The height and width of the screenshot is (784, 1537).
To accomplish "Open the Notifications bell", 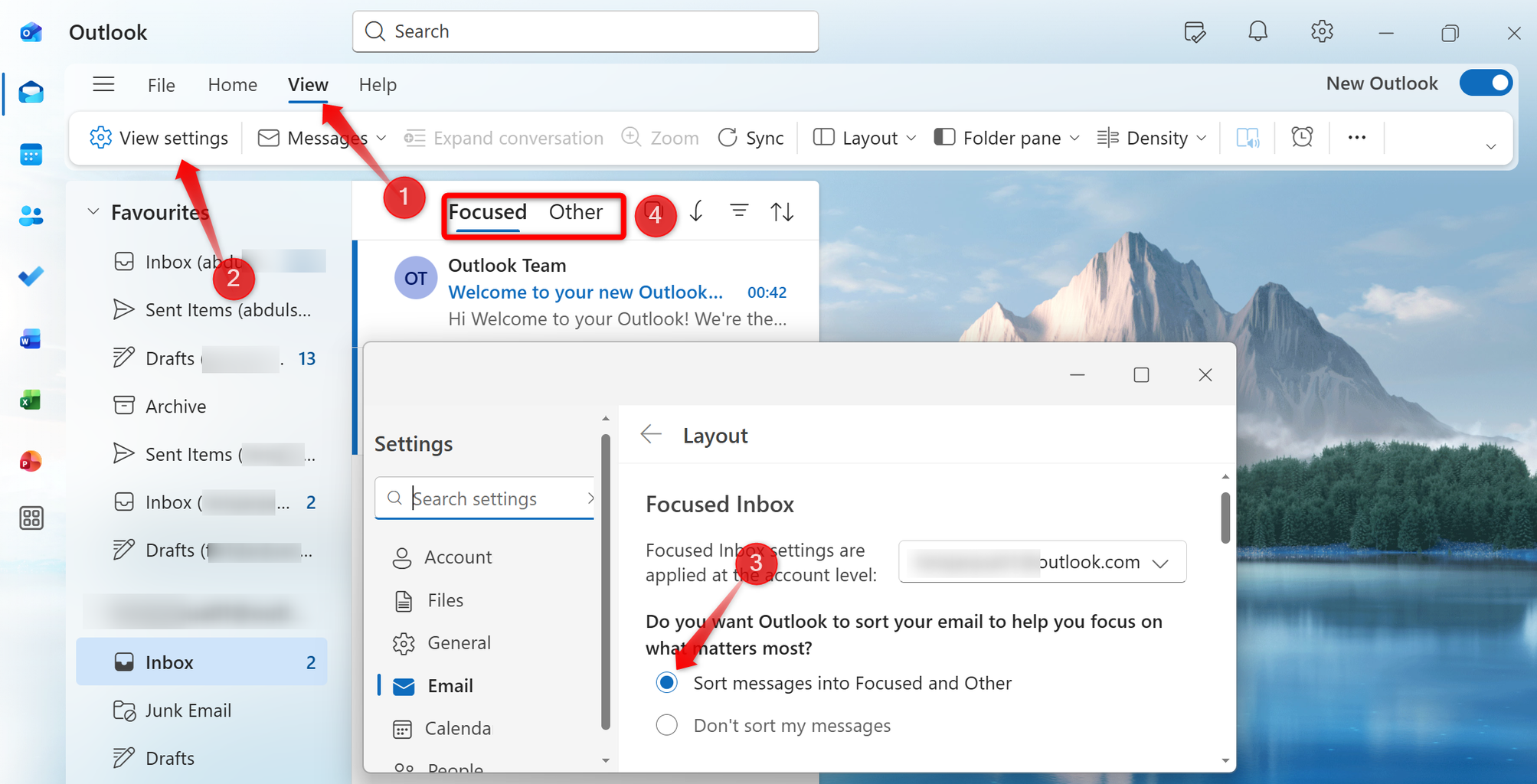I will pyautogui.click(x=1257, y=31).
